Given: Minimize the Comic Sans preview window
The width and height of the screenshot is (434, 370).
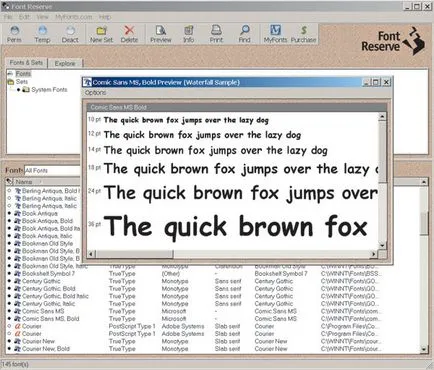Looking at the screenshot, I should pos(366,82).
